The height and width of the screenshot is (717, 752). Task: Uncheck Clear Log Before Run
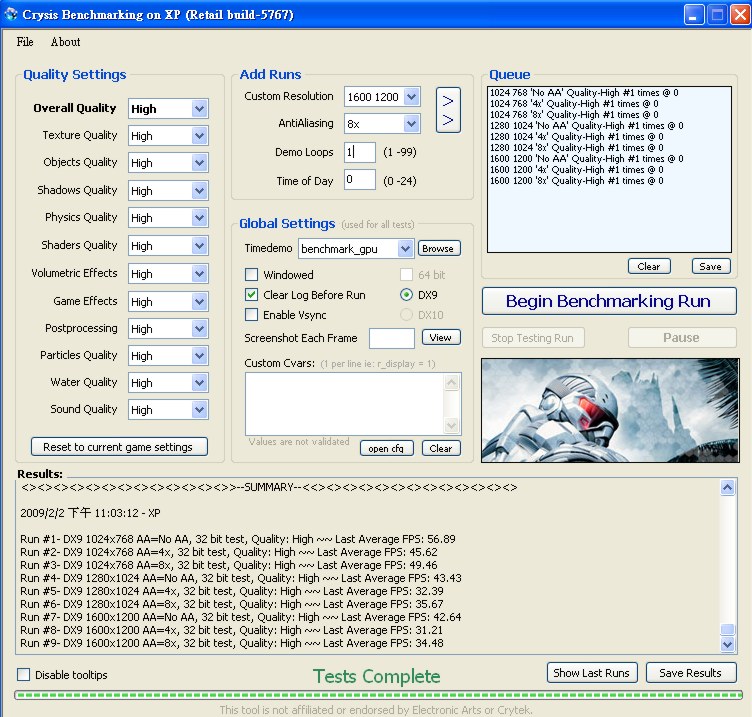click(251, 294)
